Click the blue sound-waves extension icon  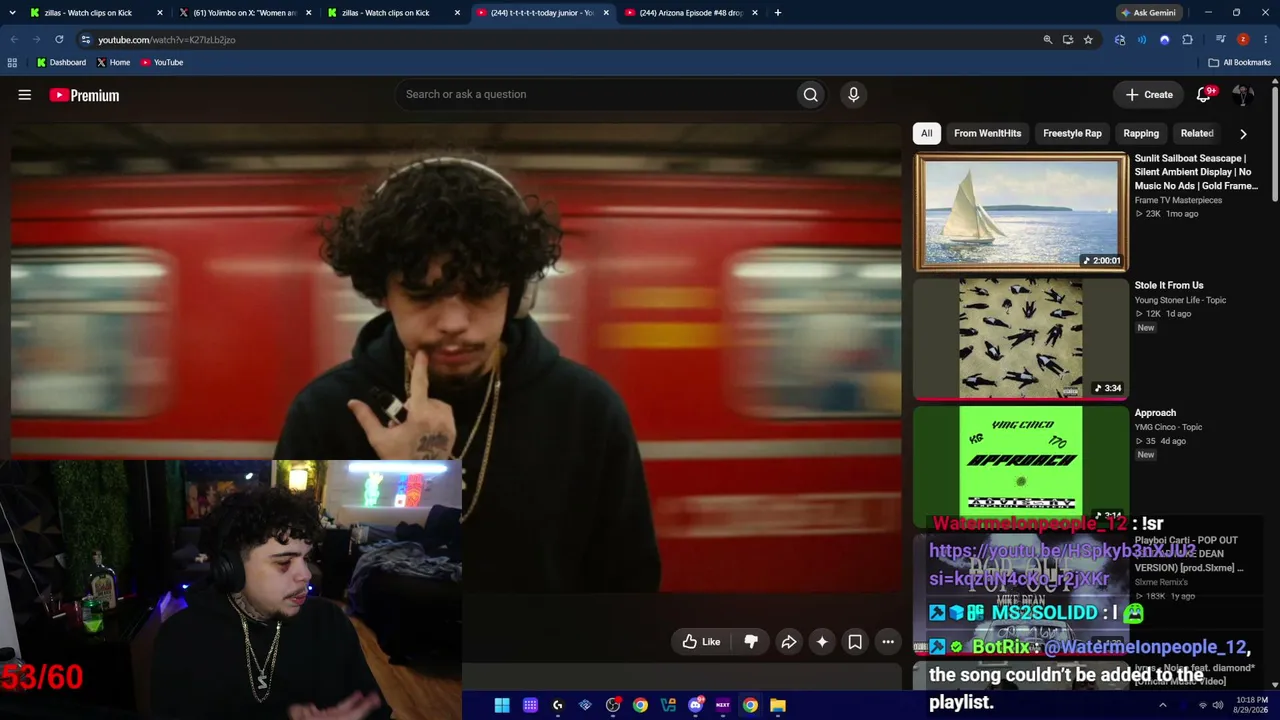(x=1142, y=40)
